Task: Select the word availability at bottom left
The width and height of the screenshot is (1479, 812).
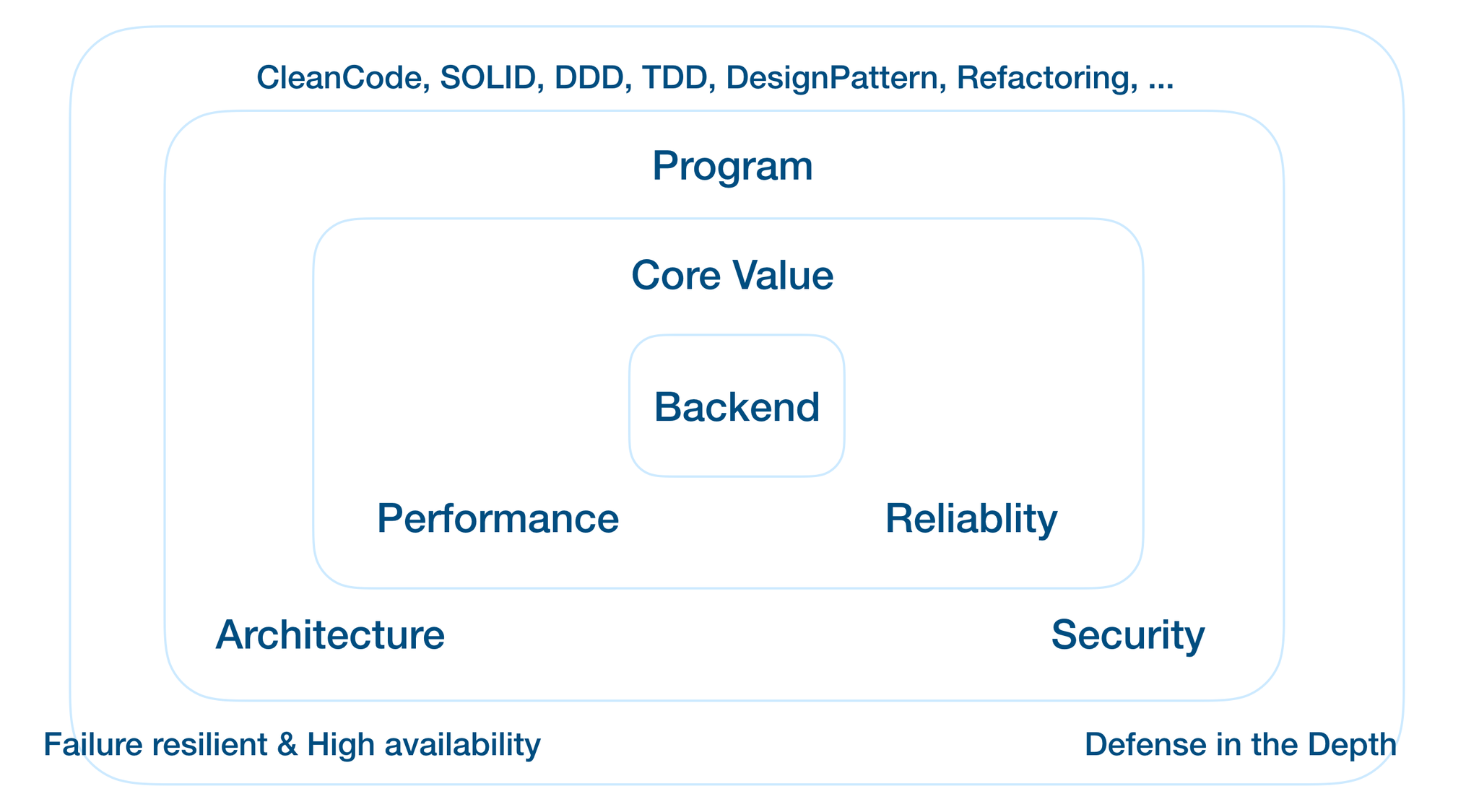Action: pos(463,746)
